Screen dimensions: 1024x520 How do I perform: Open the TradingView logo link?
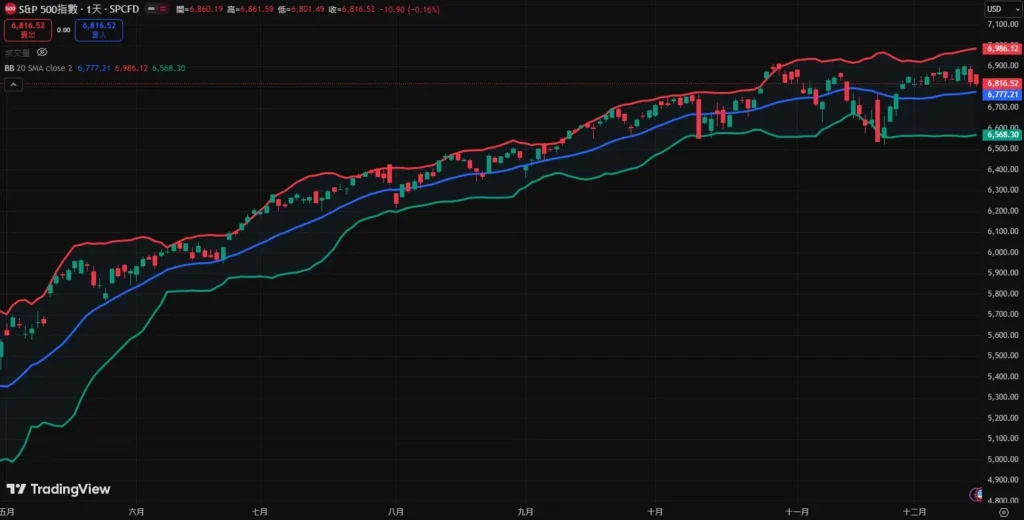pos(58,489)
